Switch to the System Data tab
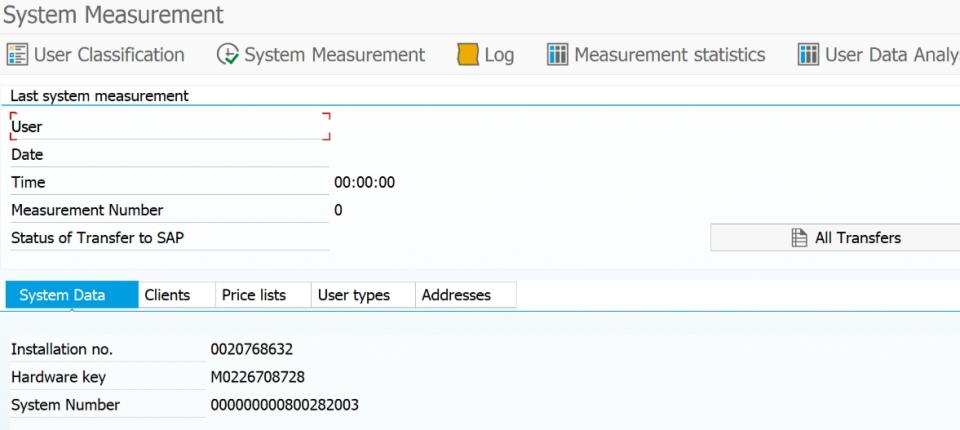The width and height of the screenshot is (960, 430). (71, 295)
